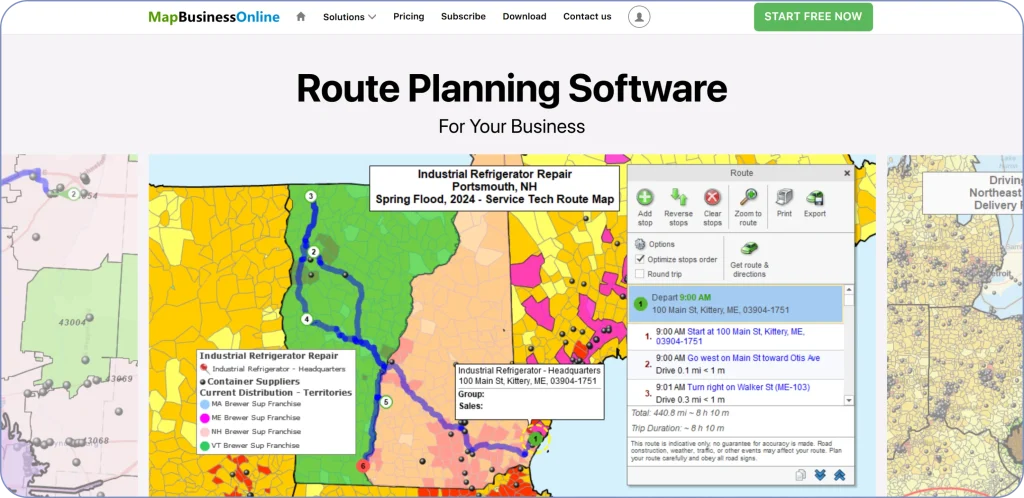Viewport: 1024px width, 498px height.
Task: Click the START FREE NOW button
Action: [x=813, y=17]
